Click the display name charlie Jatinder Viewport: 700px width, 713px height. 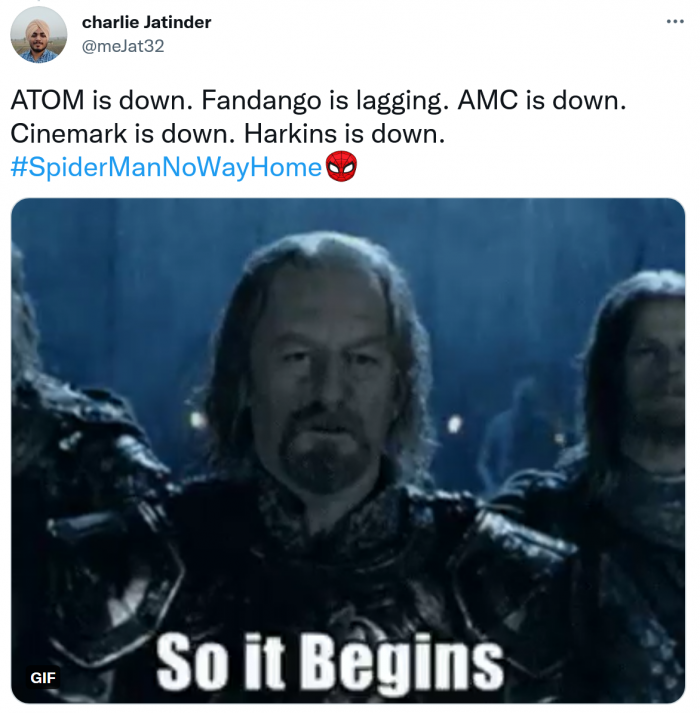pyautogui.click(x=146, y=22)
